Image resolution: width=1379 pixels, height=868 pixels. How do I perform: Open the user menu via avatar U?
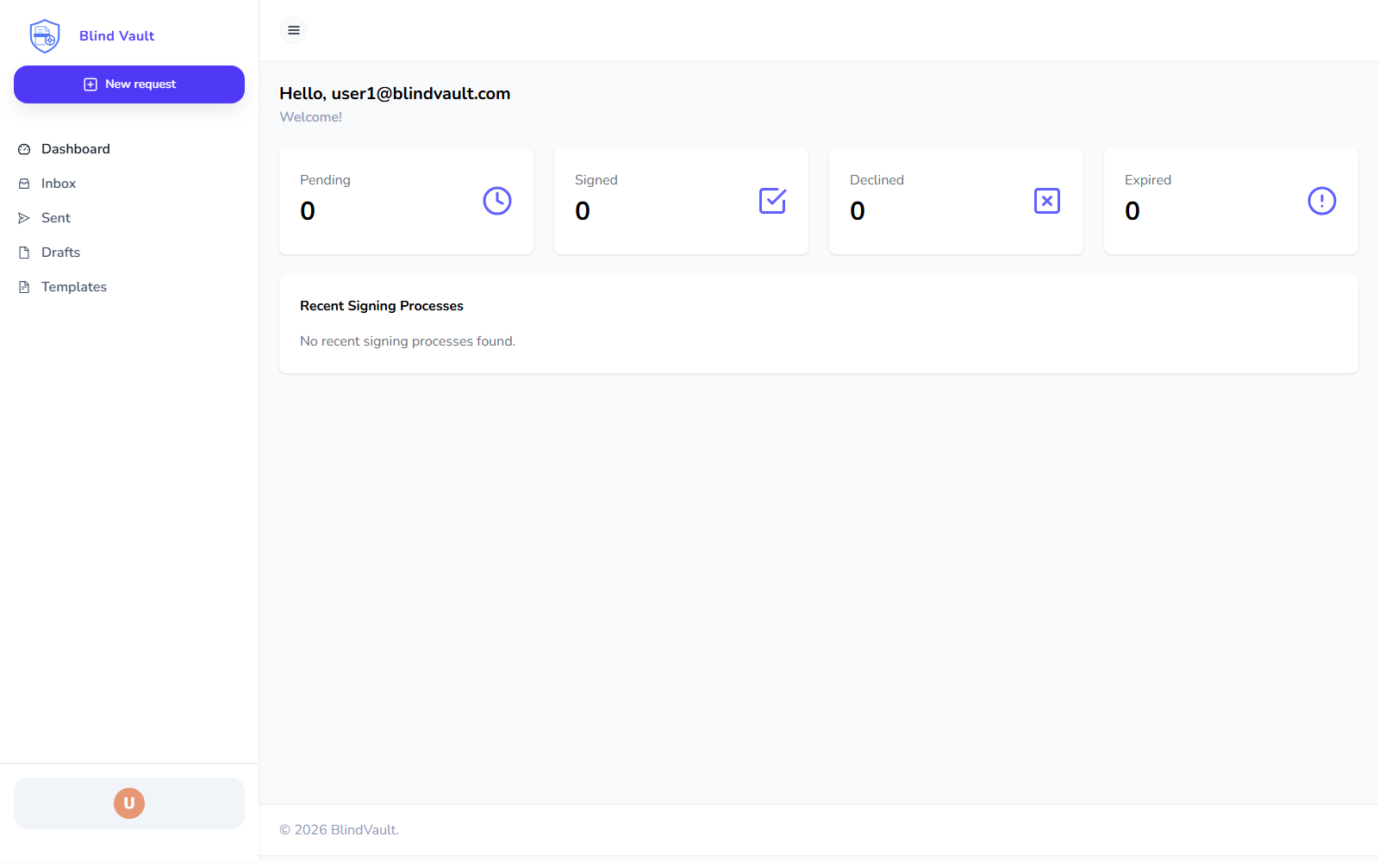point(129,803)
